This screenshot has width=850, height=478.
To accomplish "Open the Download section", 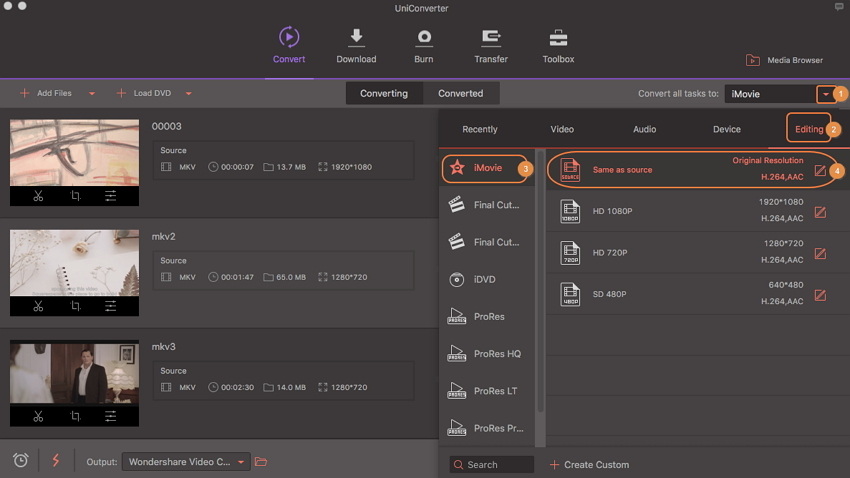I will click(x=356, y=45).
